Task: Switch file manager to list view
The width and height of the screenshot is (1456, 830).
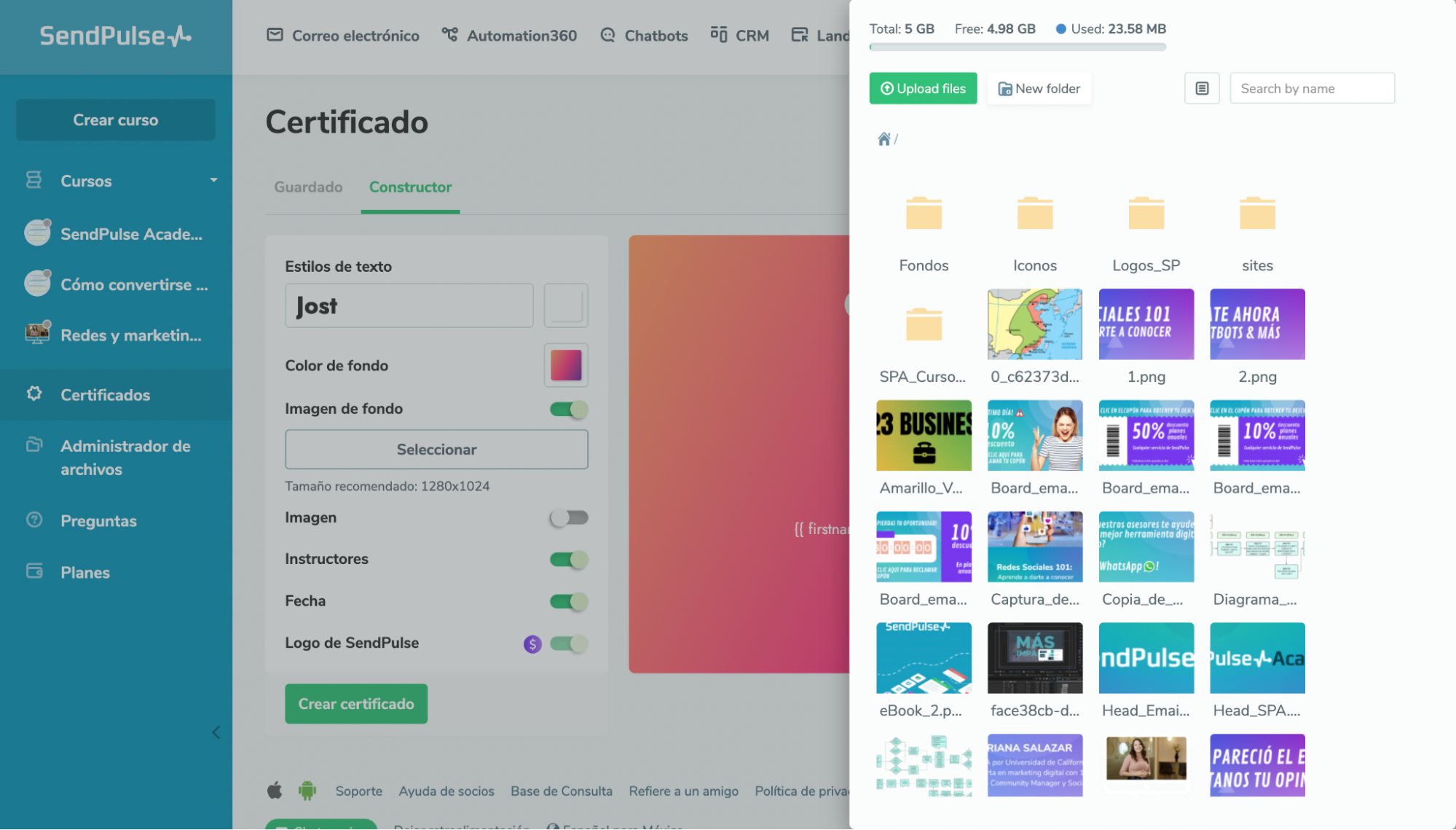Action: 1201,88
